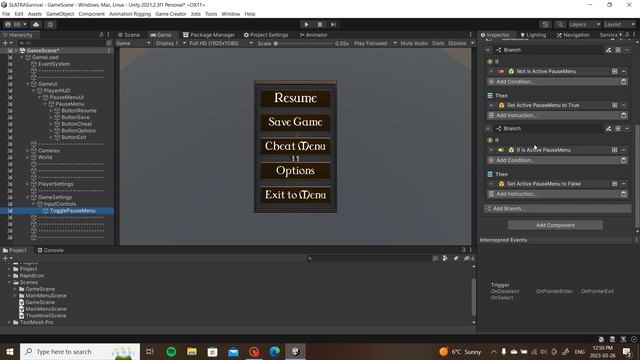Switch to the Console tab
Screen dimensions: 640x360
point(51,250)
